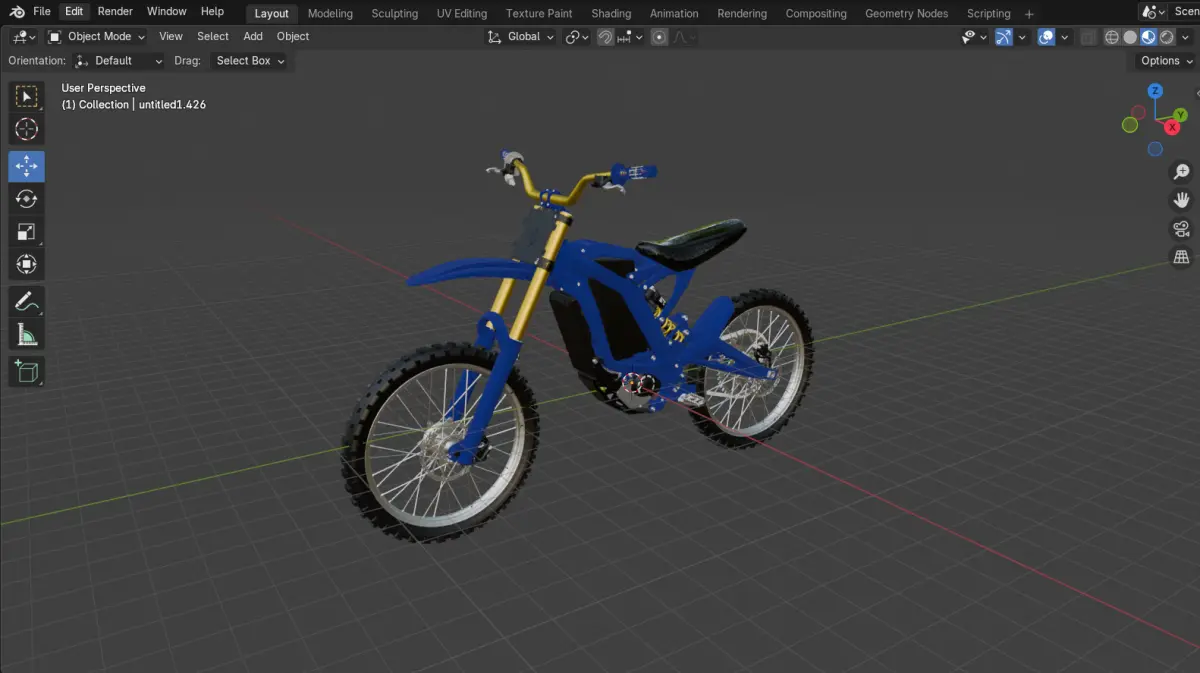Select the Transform tool
Viewport: 1200px width, 673px height.
[x=27, y=264]
